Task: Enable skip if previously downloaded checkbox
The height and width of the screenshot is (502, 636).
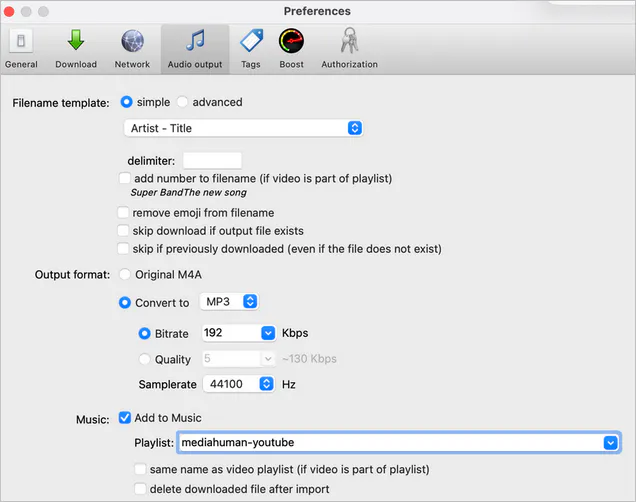Action: point(123,248)
